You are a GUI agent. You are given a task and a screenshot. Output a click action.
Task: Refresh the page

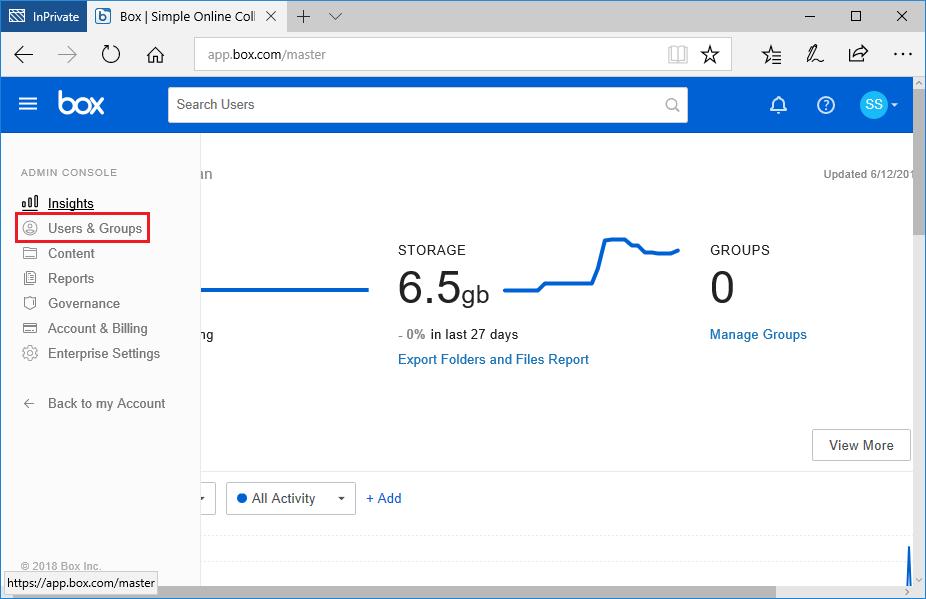pyautogui.click(x=110, y=54)
